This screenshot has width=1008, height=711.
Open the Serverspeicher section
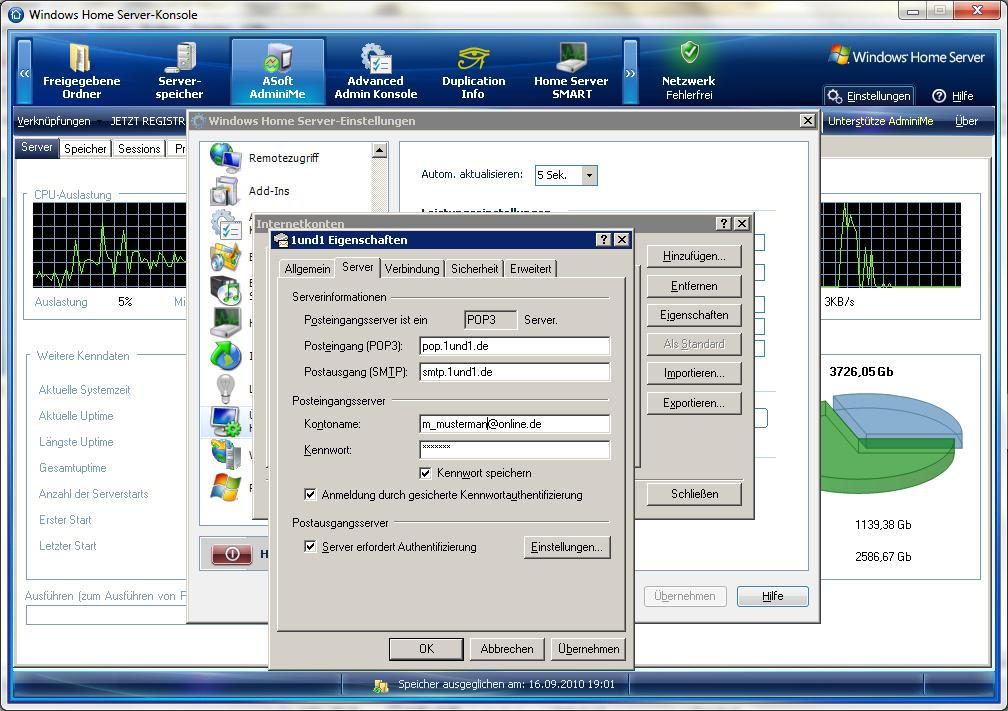pyautogui.click(x=179, y=71)
